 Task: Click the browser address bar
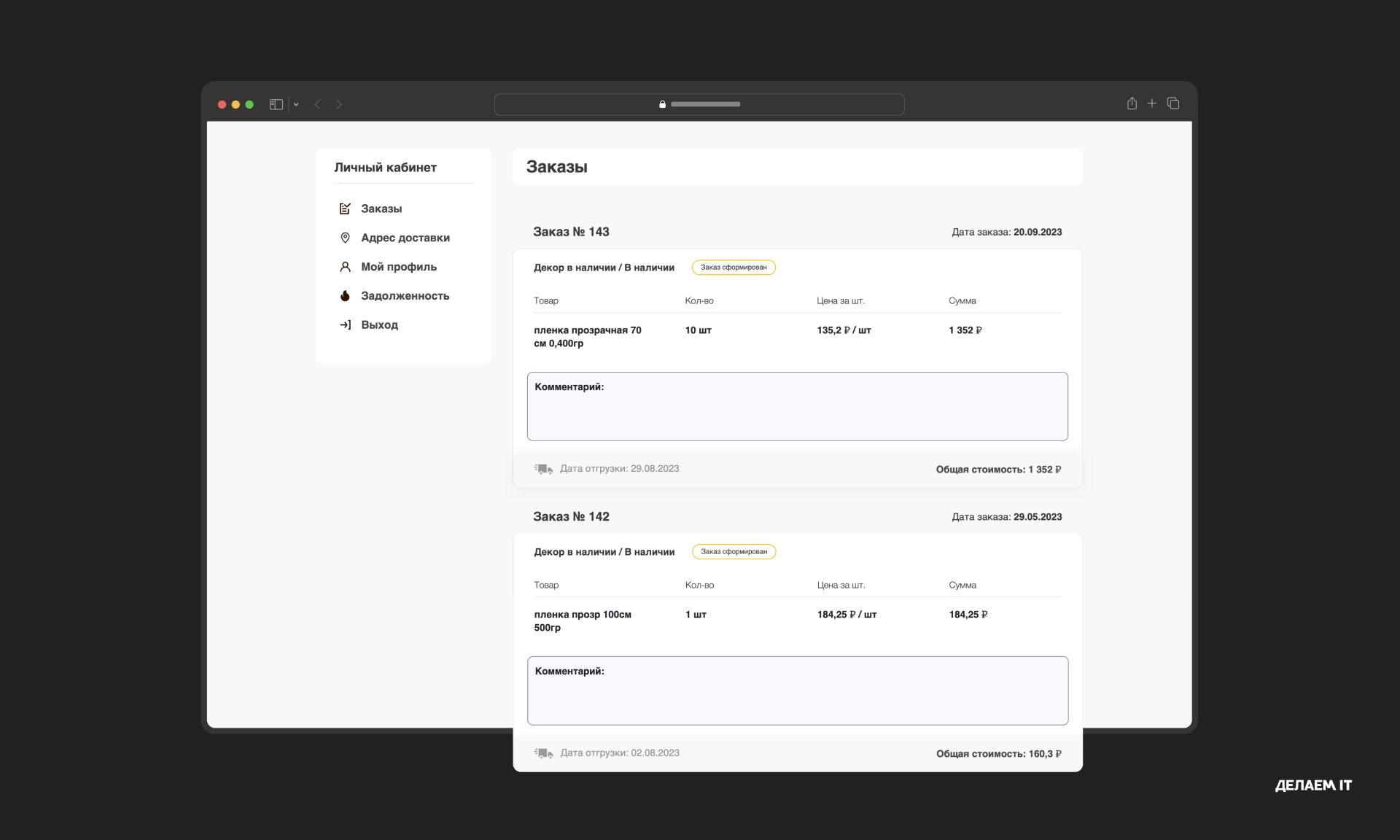pyautogui.click(x=699, y=104)
